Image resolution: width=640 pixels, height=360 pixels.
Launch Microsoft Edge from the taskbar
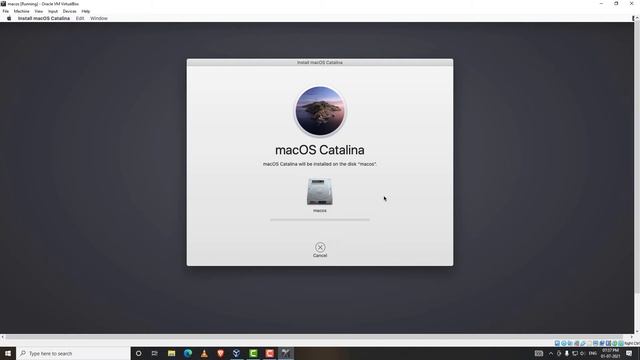(188, 353)
